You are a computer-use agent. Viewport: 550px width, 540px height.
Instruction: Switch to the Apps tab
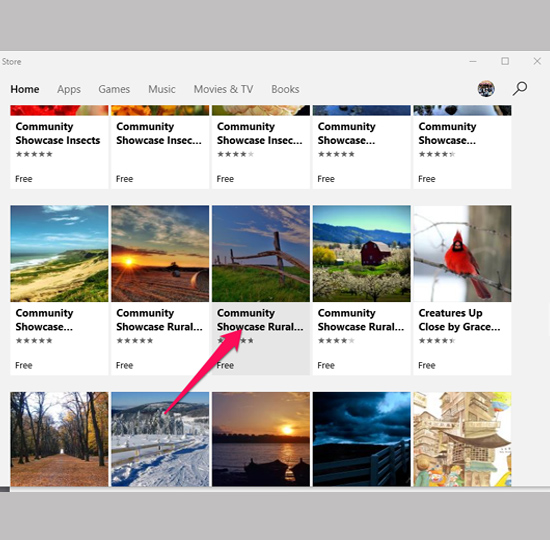tap(69, 89)
